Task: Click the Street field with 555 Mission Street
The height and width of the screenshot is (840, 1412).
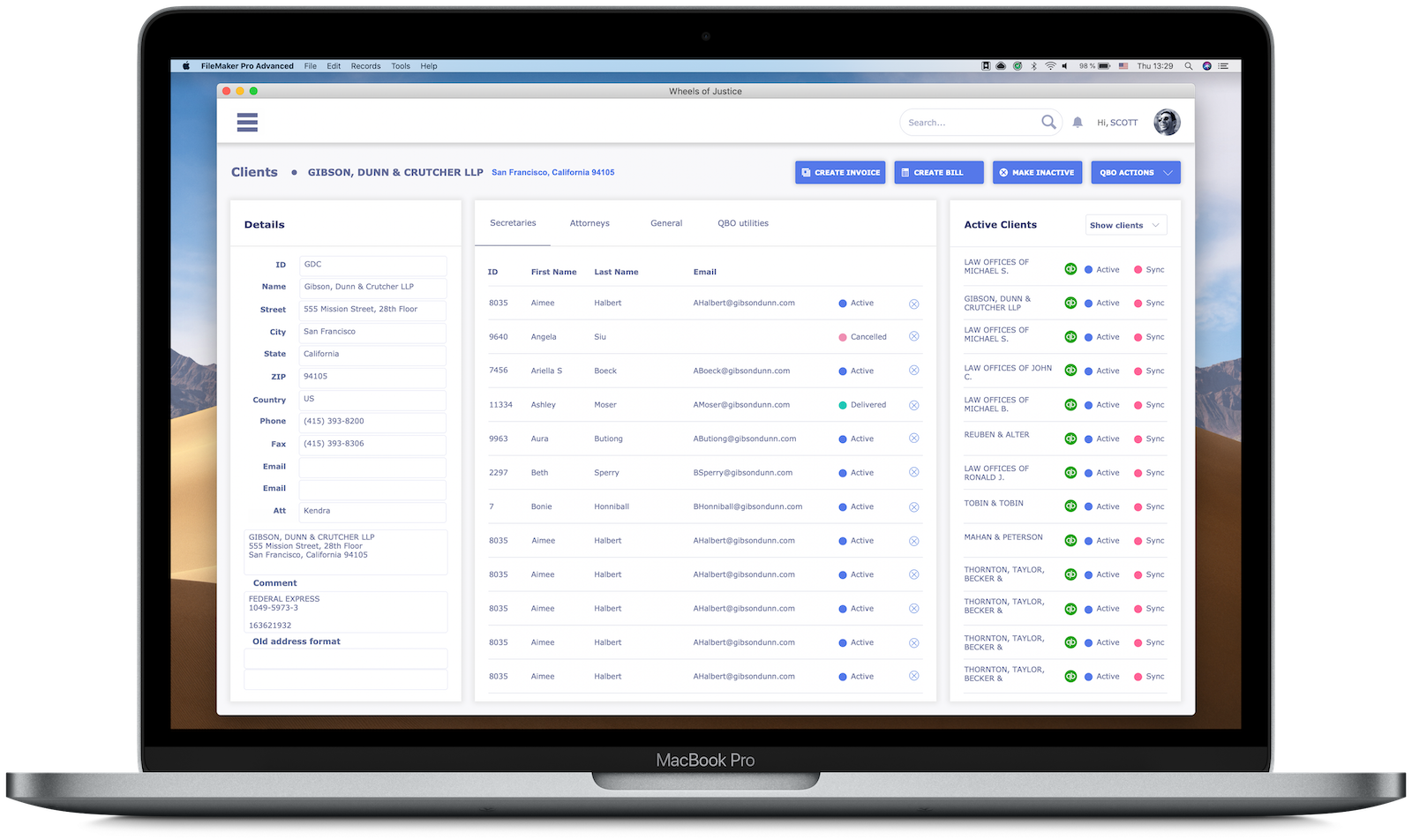Action: (372, 310)
